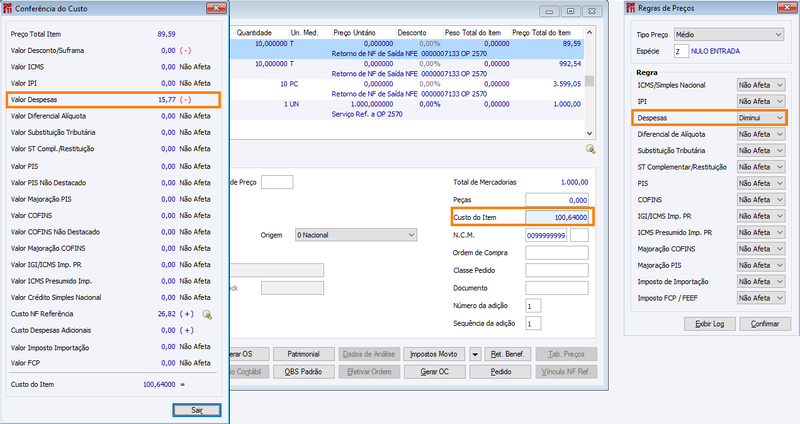Open the dropdown arrow next to Impostos Movto
The width and height of the screenshot is (800, 424).
(475, 354)
